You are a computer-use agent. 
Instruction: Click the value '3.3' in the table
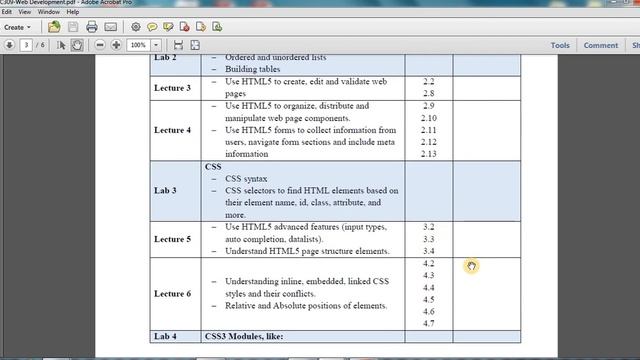[429, 239]
